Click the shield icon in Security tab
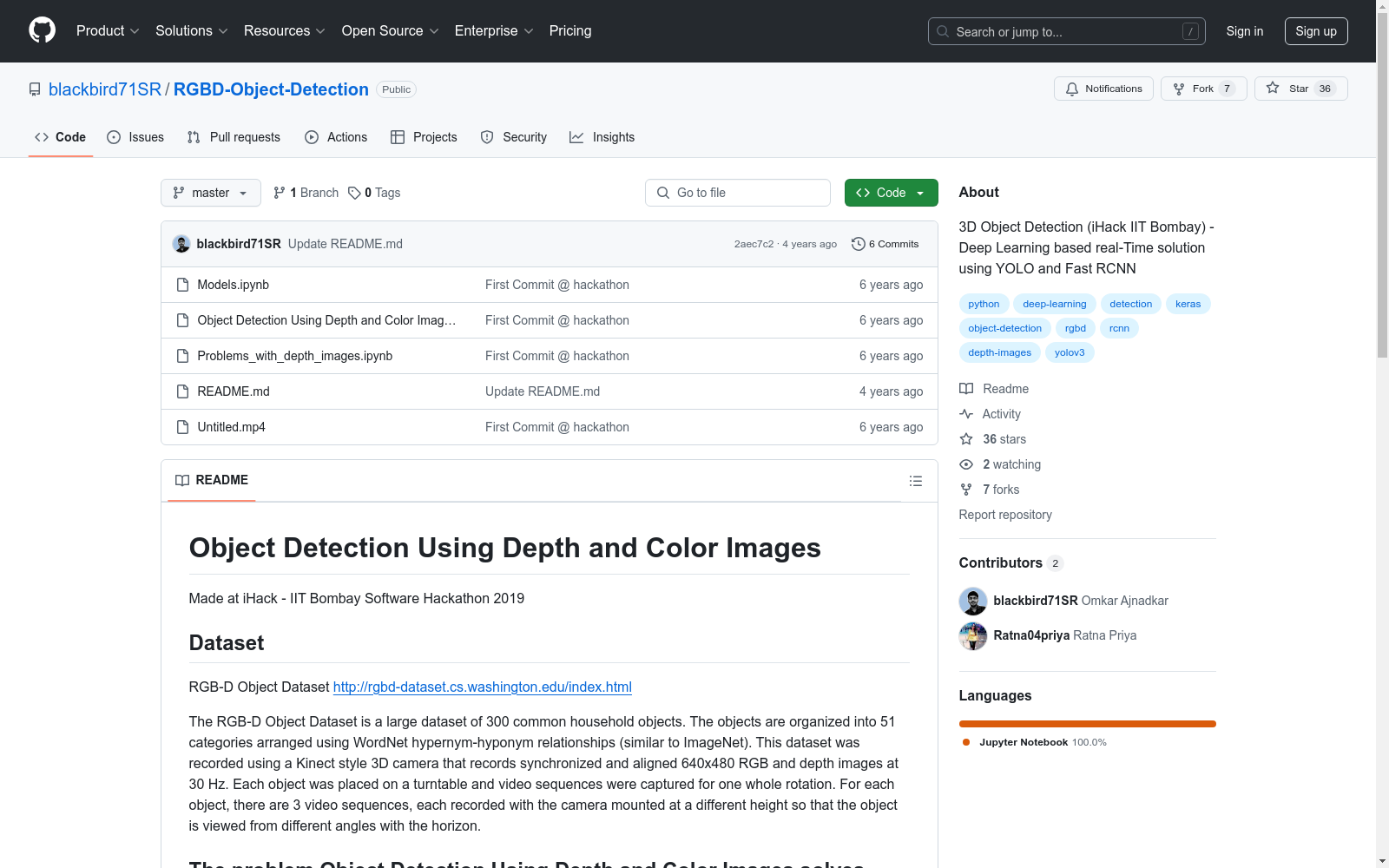Image resolution: width=1389 pixels, height=868 pixels. (x=487, y=137)
